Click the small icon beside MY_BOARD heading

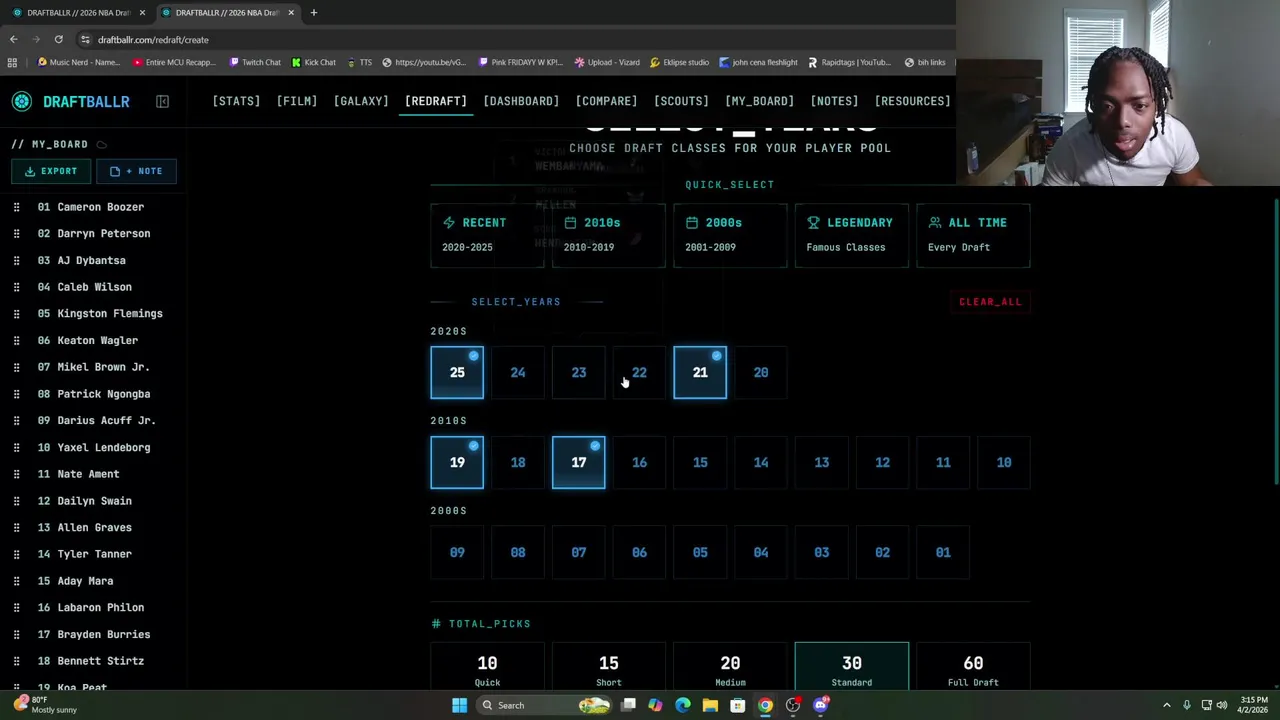coord(102,145)
